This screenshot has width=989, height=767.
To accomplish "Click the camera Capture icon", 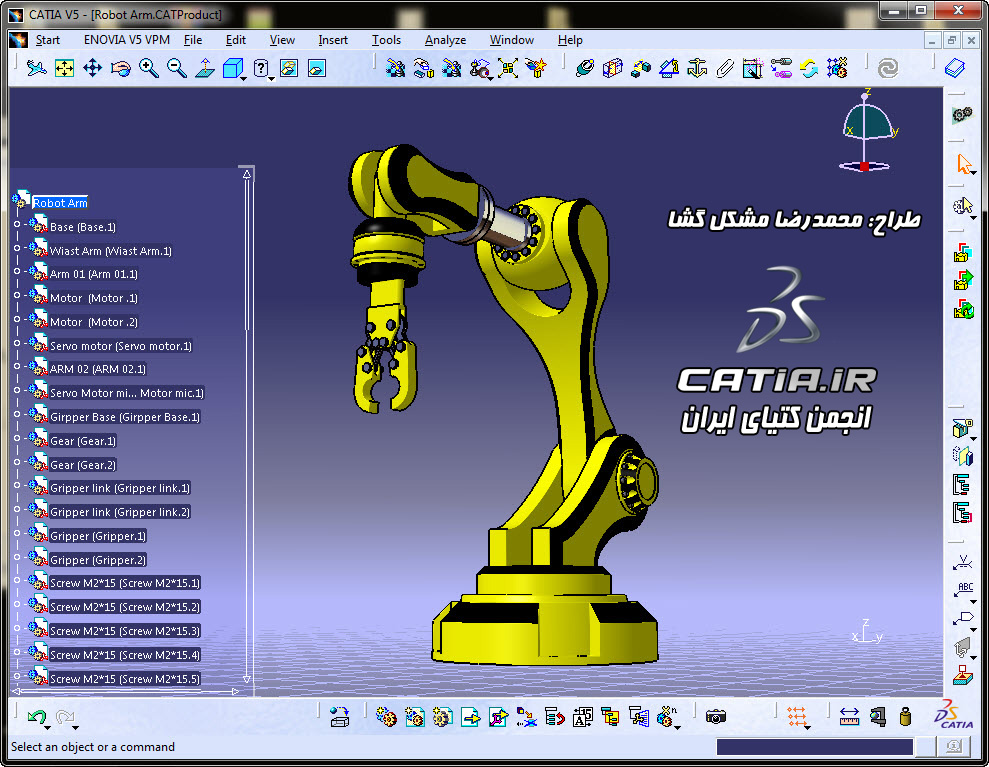I will coord(716,717).
